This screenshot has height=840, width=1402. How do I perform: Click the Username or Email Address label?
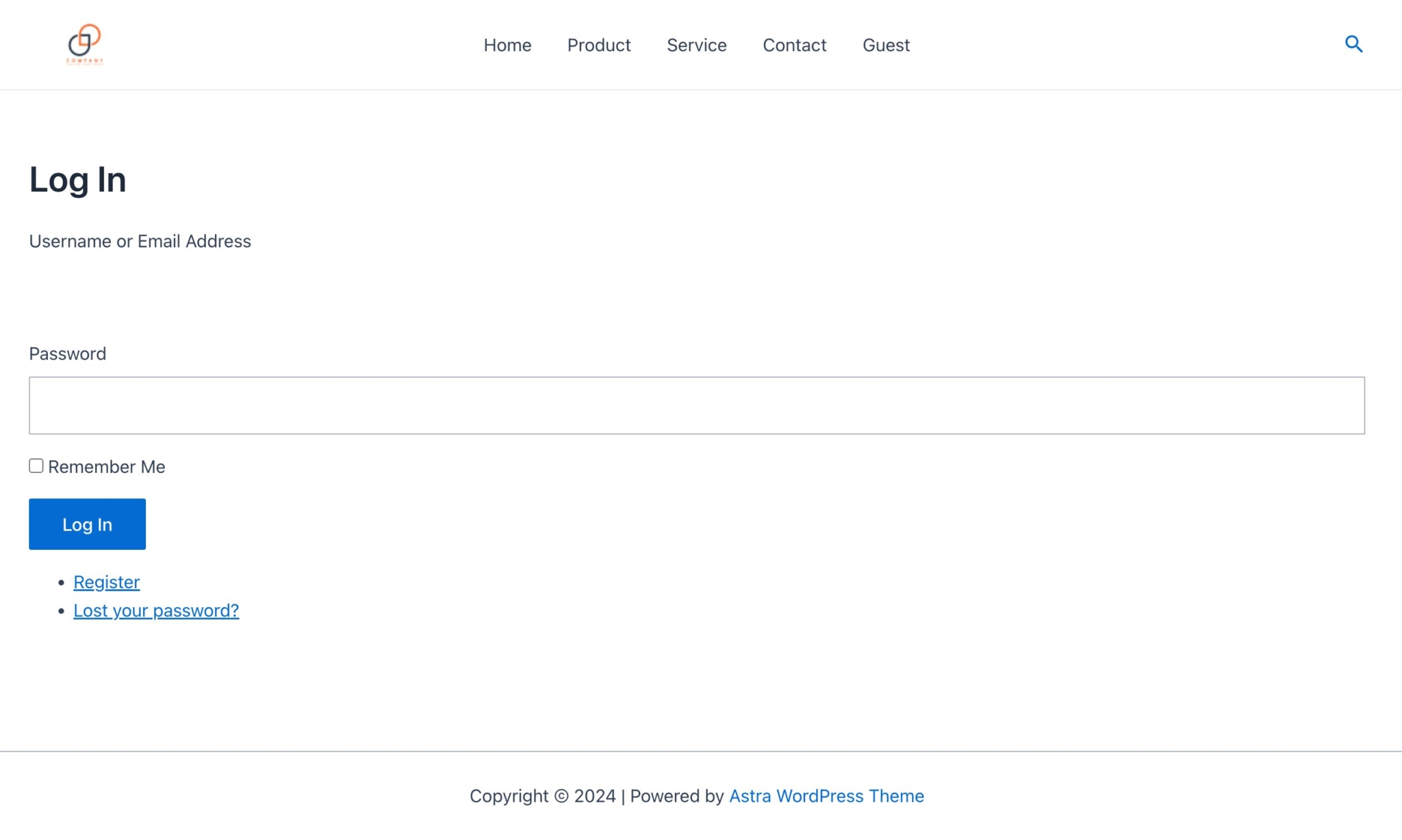(140, 241)
